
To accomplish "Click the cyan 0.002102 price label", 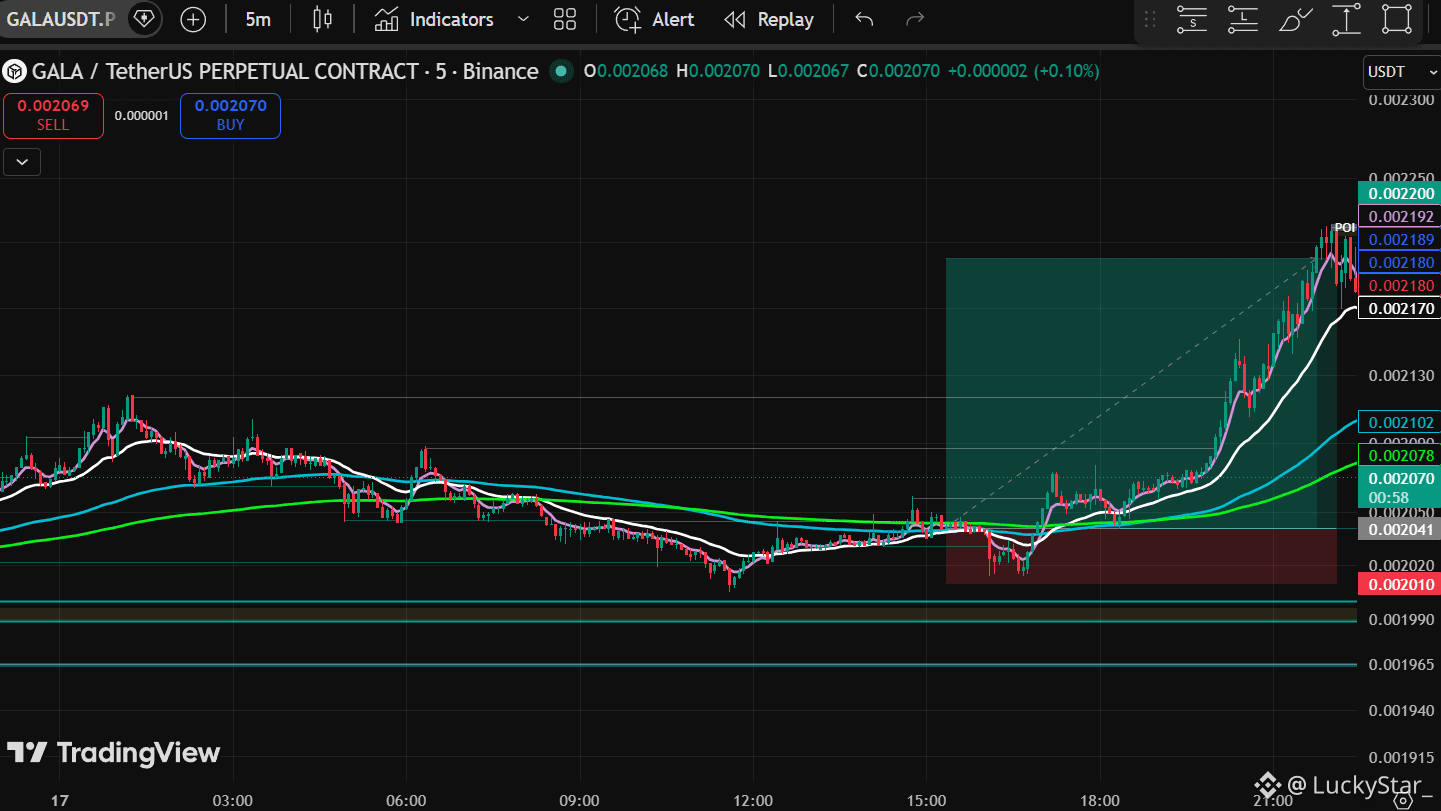I will [x=1399, y=422].
